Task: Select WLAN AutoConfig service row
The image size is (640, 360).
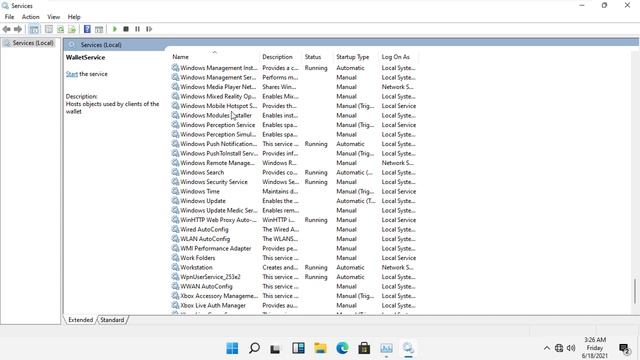Action: click(x=294, y=239)
